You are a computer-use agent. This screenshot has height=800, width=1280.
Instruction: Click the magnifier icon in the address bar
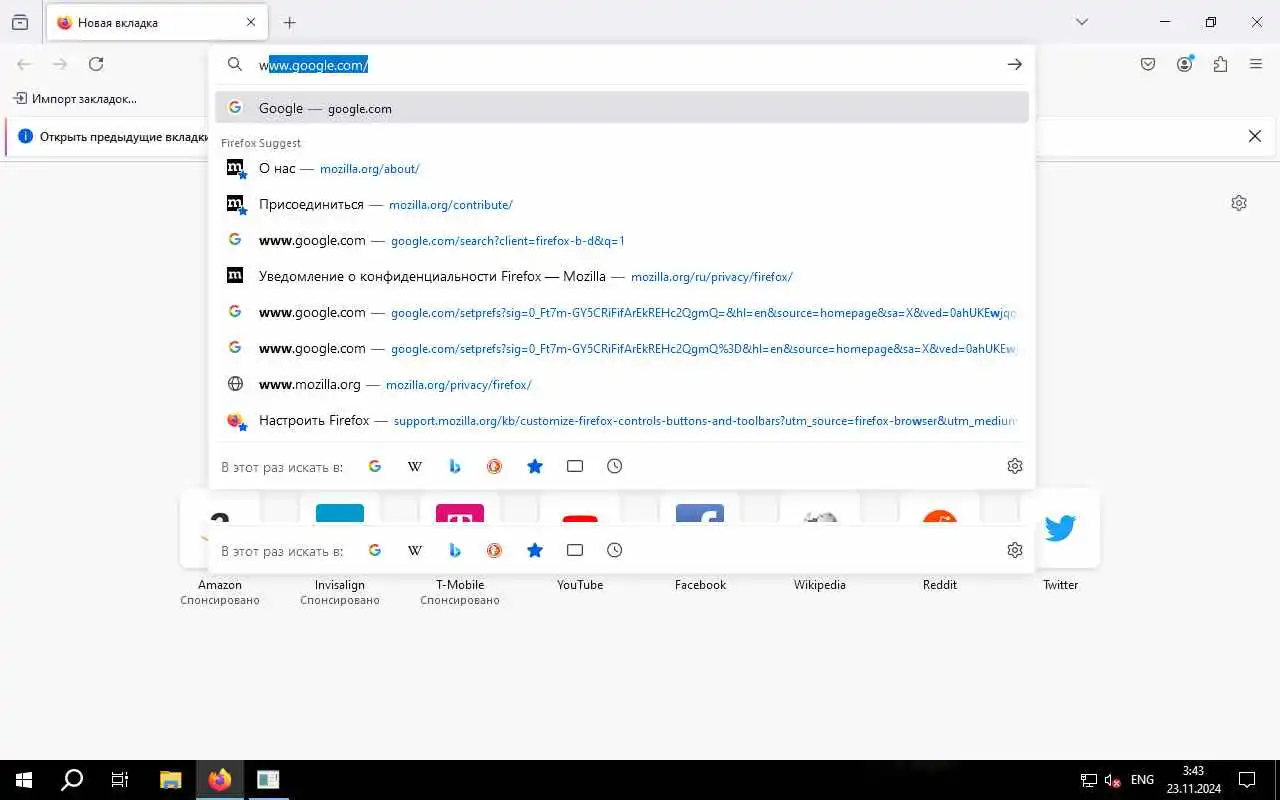tap(235, 64)
